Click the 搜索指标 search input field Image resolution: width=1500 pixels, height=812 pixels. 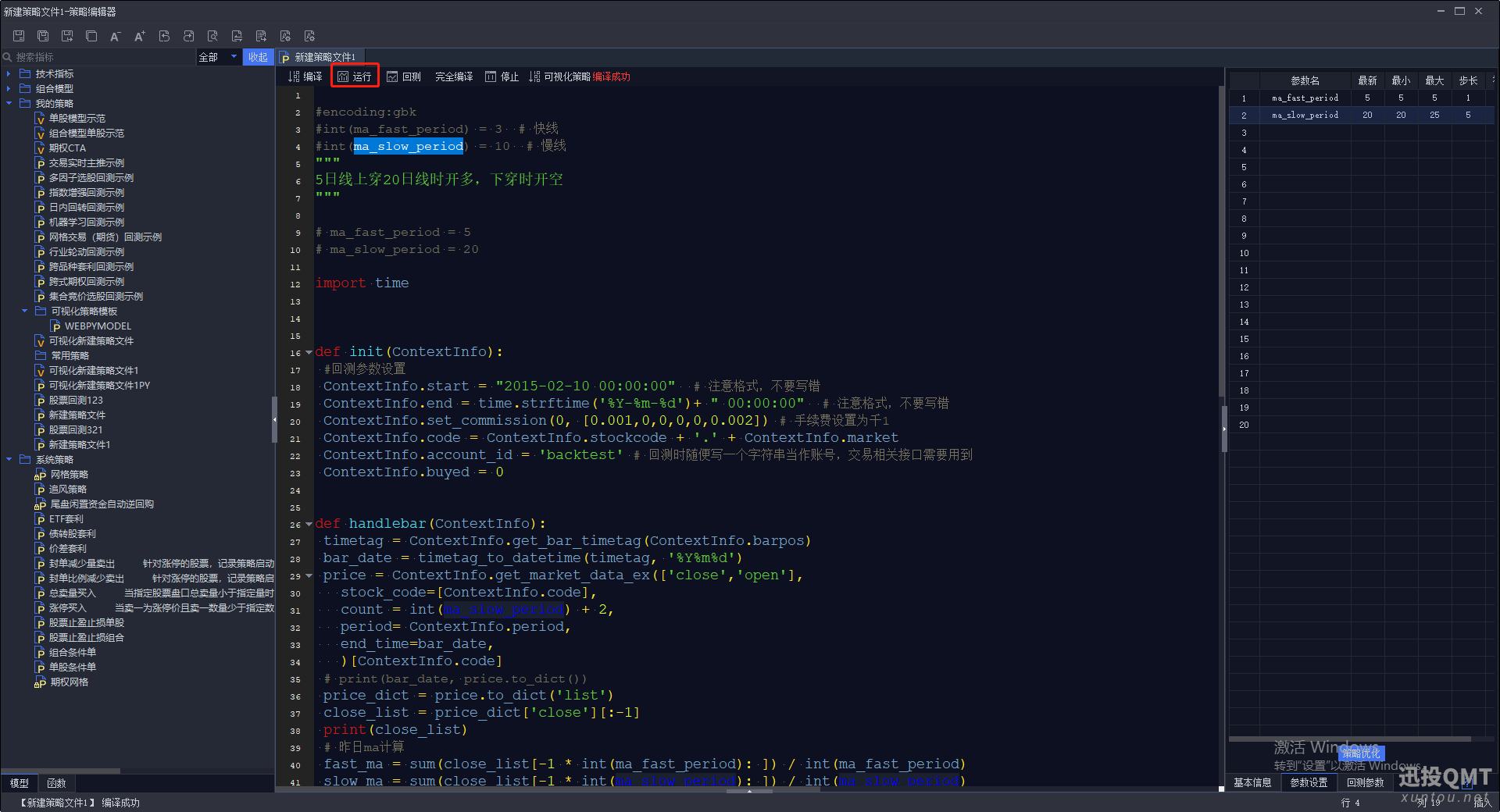tap(98, 57)
